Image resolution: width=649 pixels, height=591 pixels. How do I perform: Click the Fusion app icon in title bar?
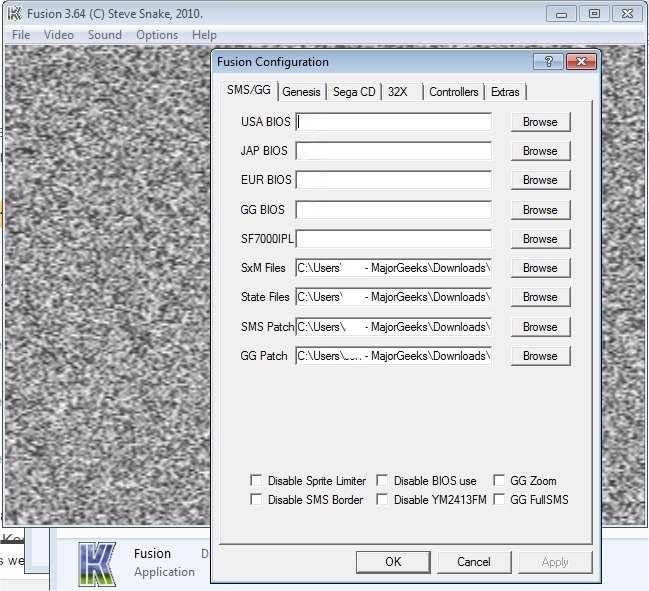click(14, 14)
